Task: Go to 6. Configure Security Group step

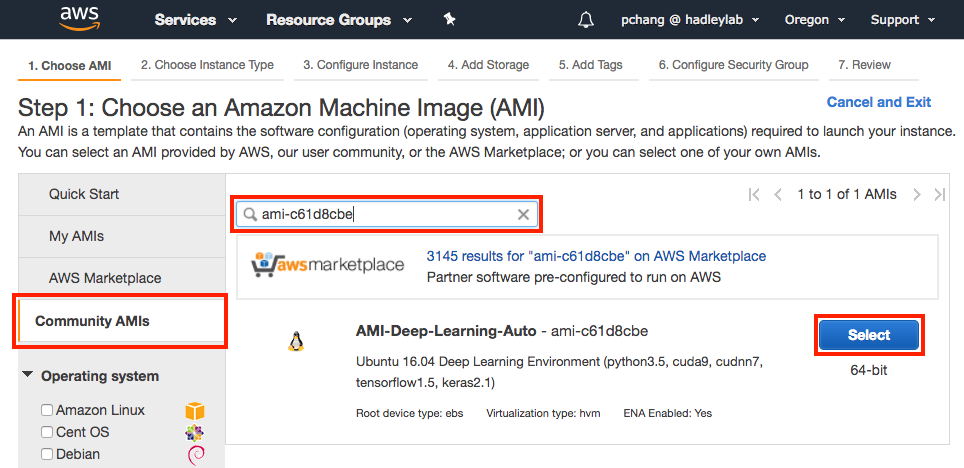Action: point(733,65)
